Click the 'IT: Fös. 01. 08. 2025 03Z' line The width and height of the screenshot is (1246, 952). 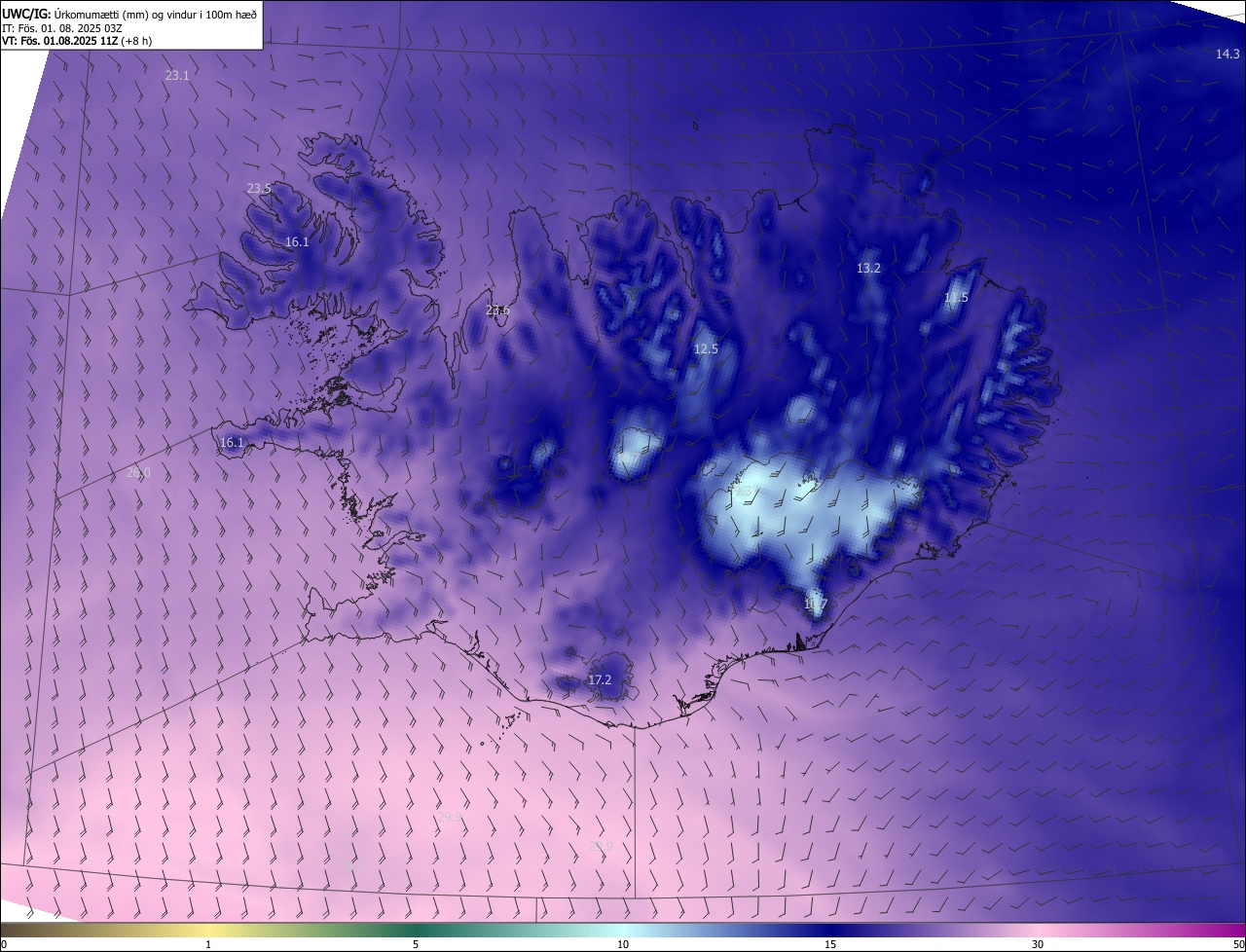[60, 27]
